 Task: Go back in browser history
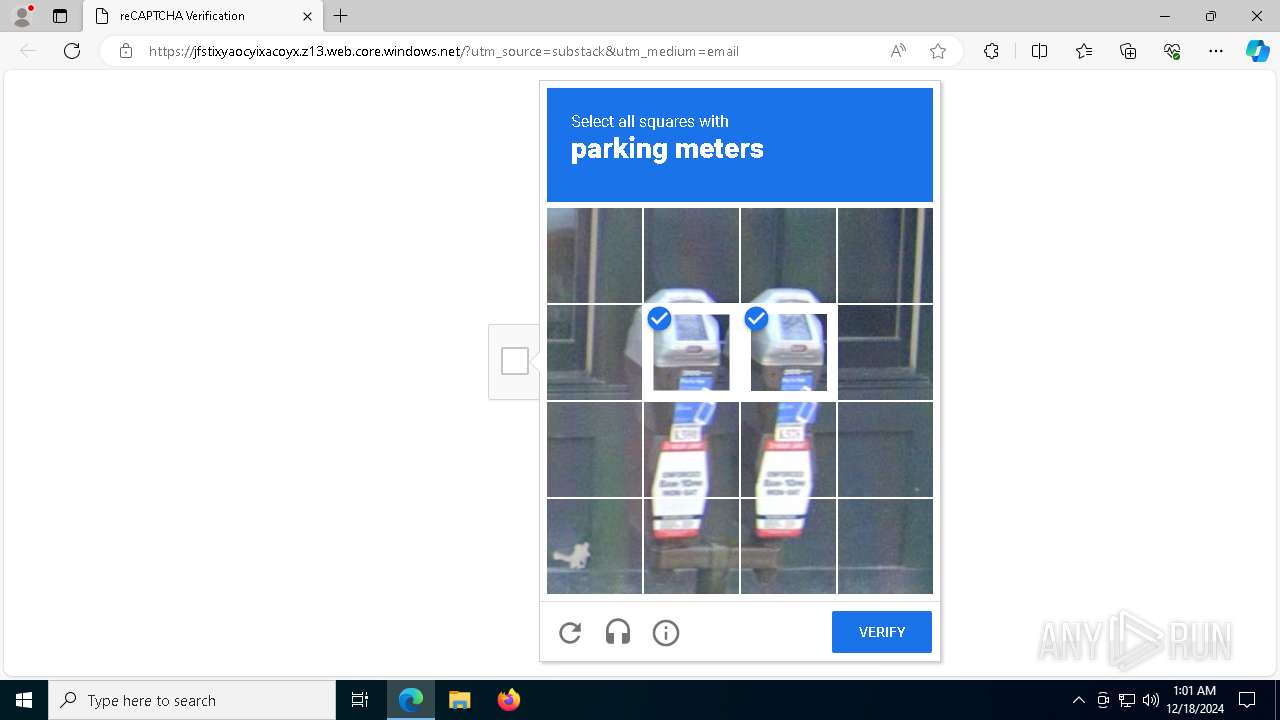pos(28,51)
